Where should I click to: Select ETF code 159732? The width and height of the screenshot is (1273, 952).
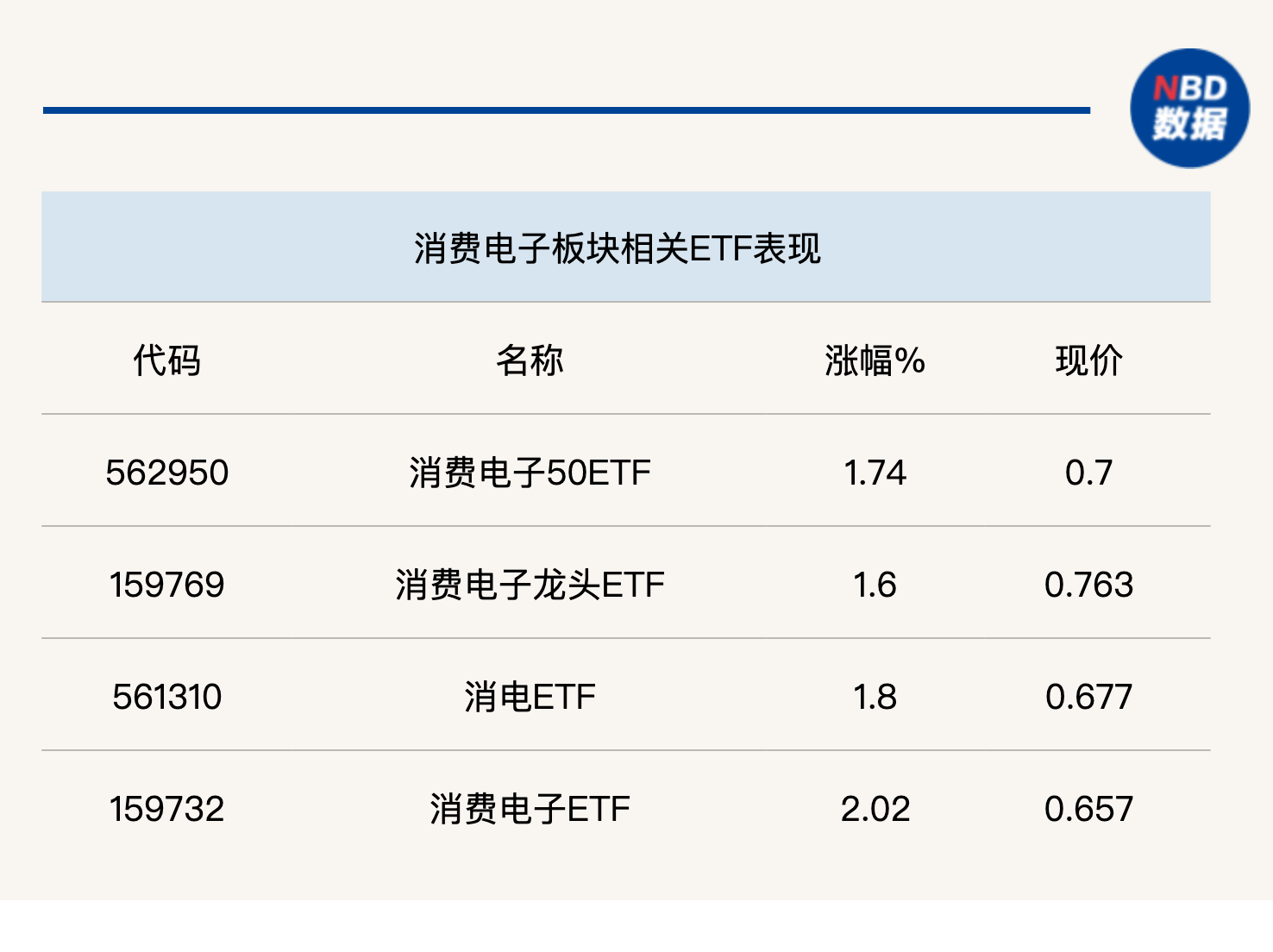(x=166, y=809)
